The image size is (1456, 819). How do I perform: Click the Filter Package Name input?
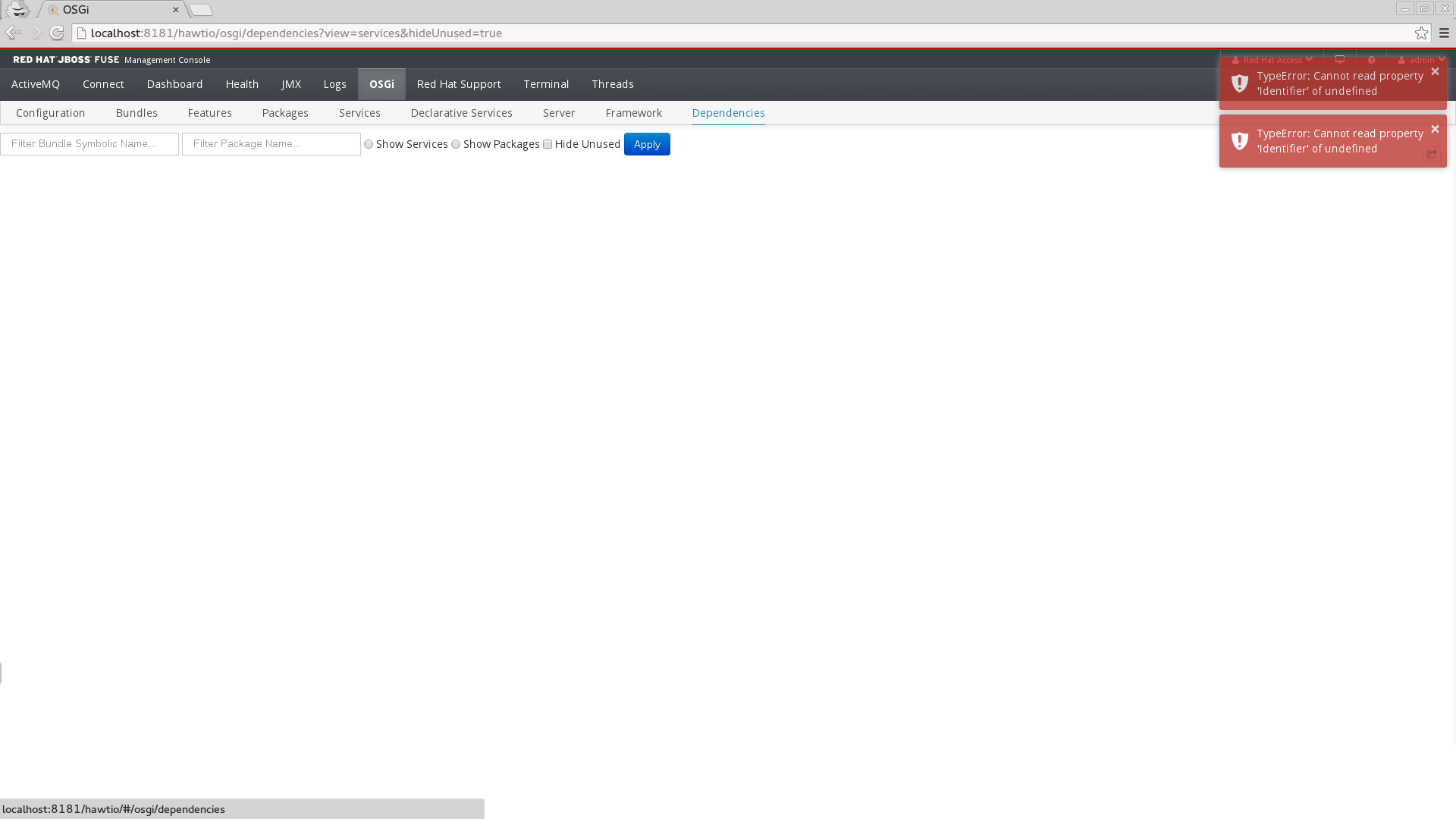(x=271, y=144)
